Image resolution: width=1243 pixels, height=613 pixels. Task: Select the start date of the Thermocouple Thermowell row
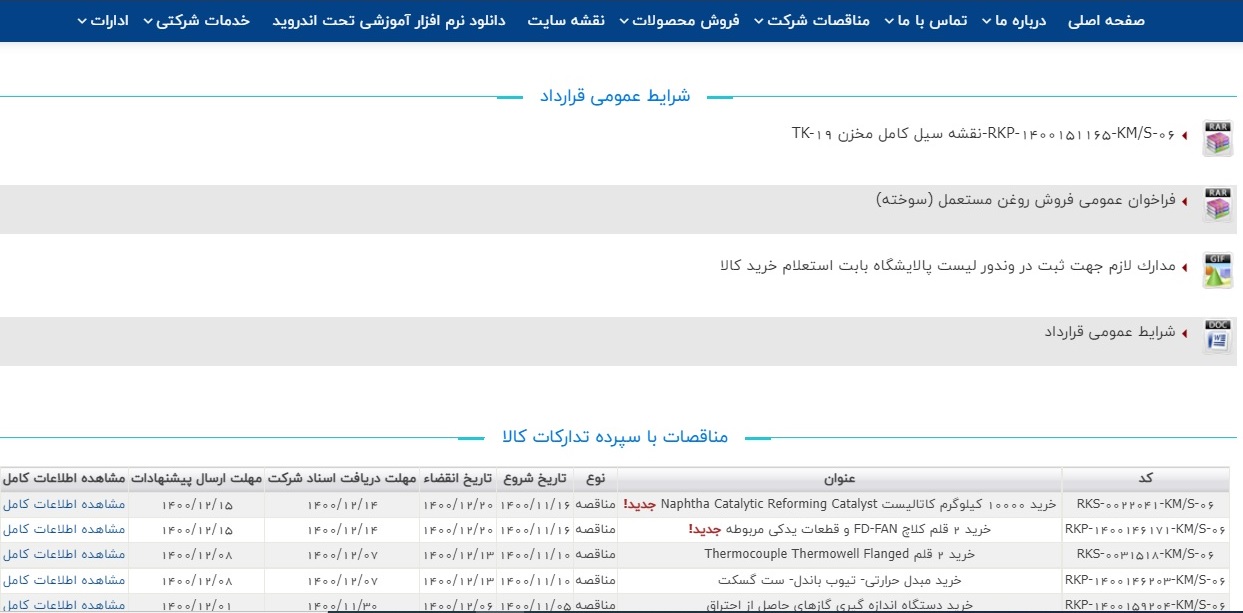click(x=535, y=554)
